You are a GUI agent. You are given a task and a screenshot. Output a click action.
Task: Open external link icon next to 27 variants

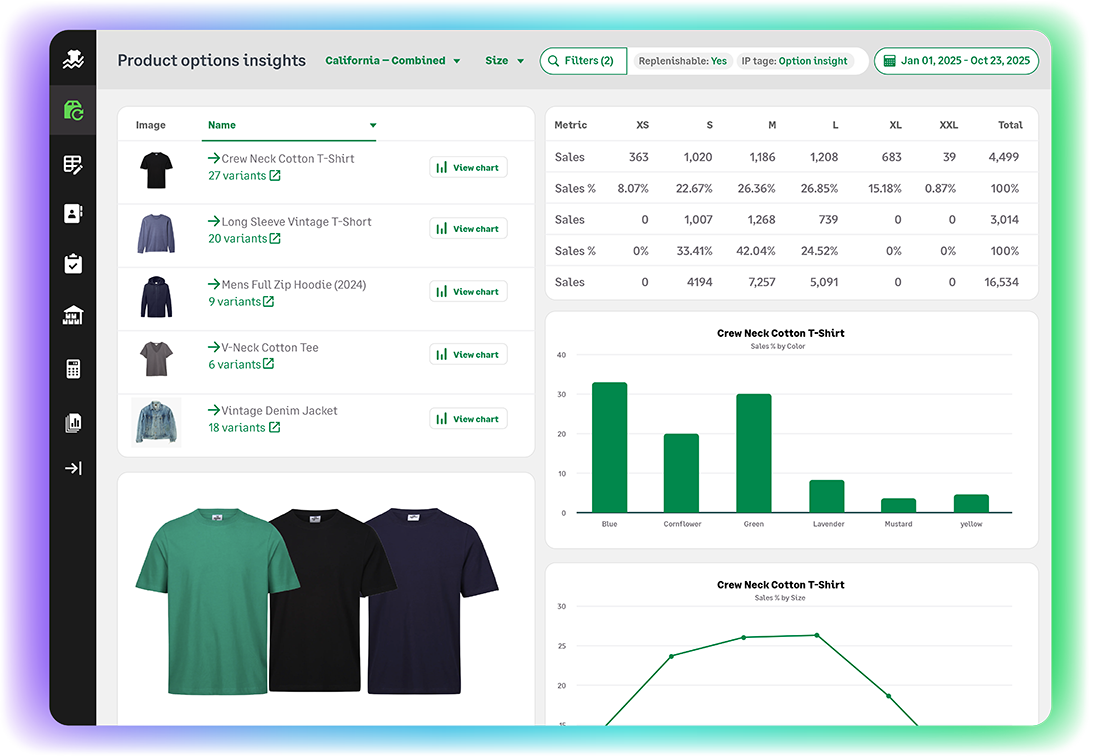(x=275, y=175)
